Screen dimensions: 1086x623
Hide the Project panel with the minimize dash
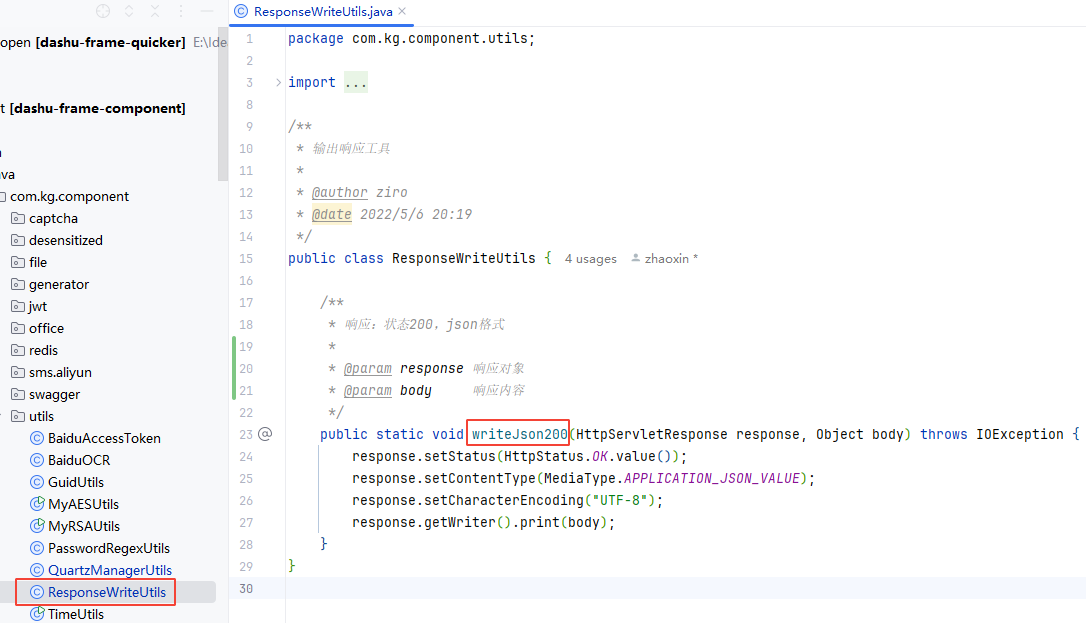point(207,11)
